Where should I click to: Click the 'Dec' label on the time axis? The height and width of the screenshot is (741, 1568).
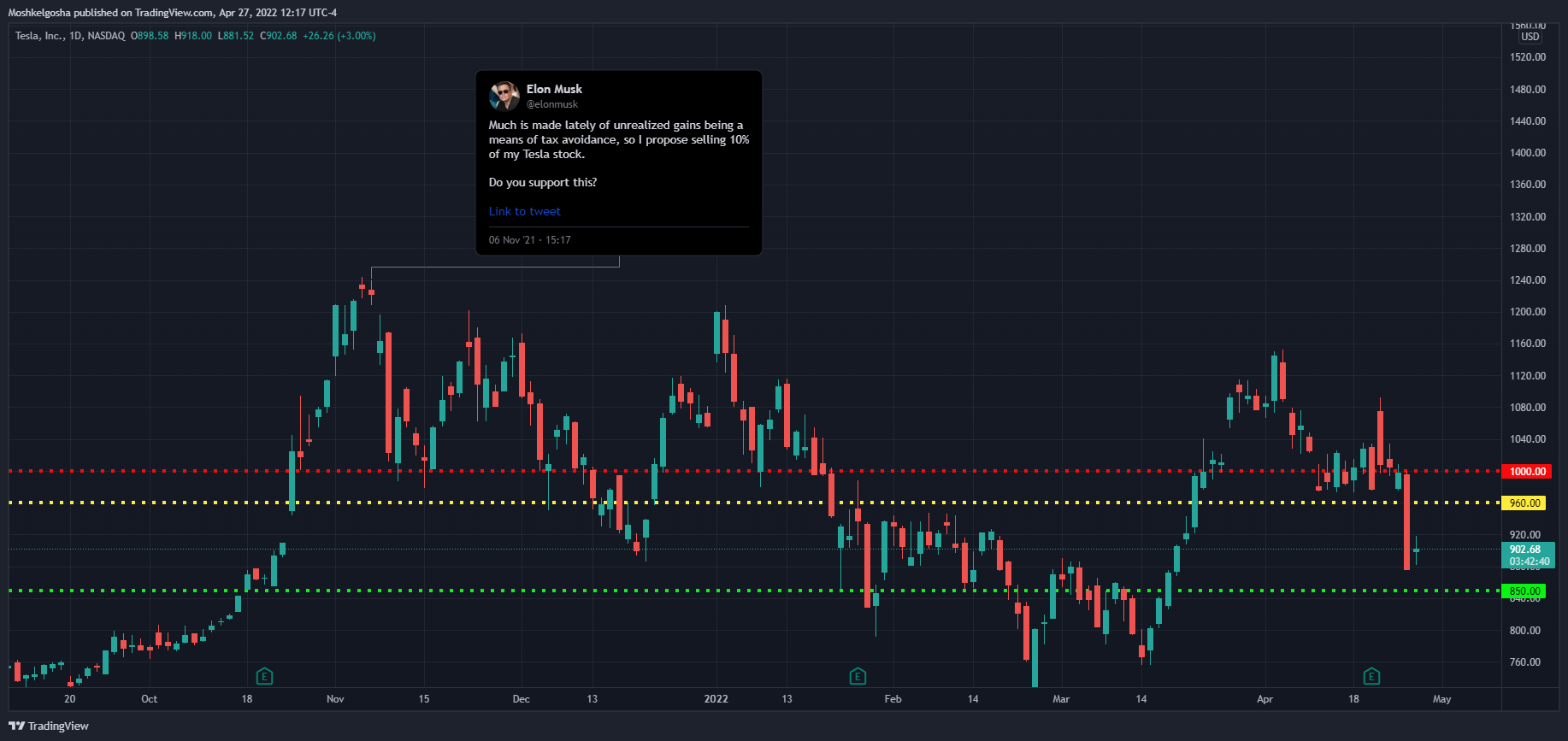521,699
